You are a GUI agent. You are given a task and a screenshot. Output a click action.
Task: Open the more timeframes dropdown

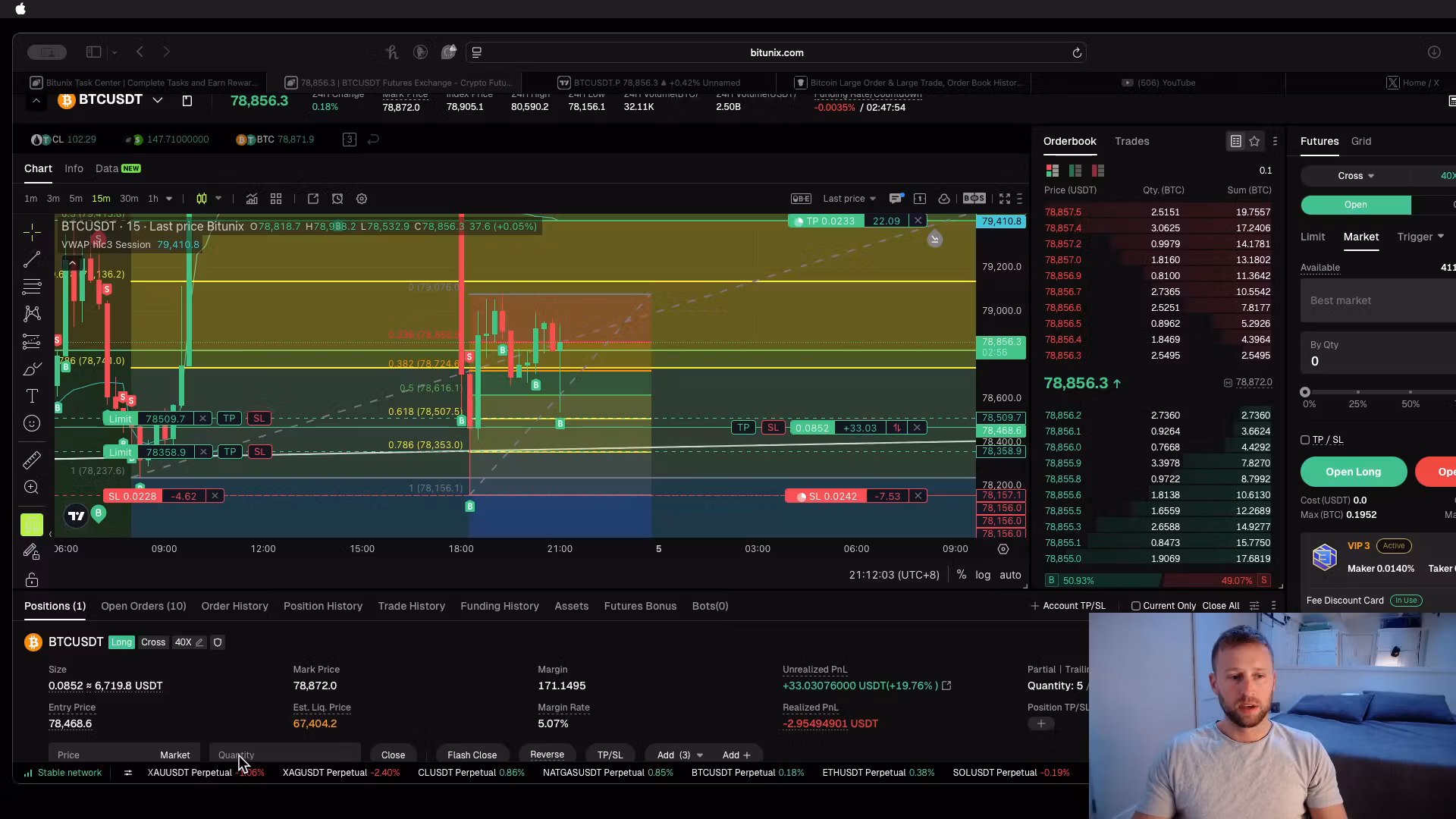169,199
